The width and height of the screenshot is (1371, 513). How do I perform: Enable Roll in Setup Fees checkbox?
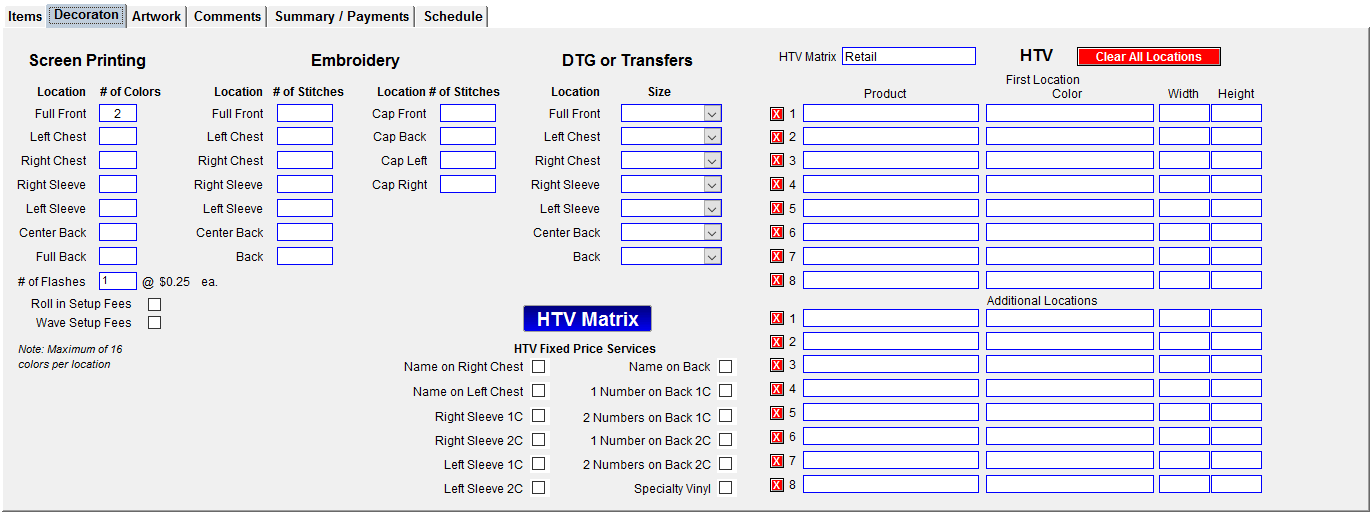[x=154, y=304]
